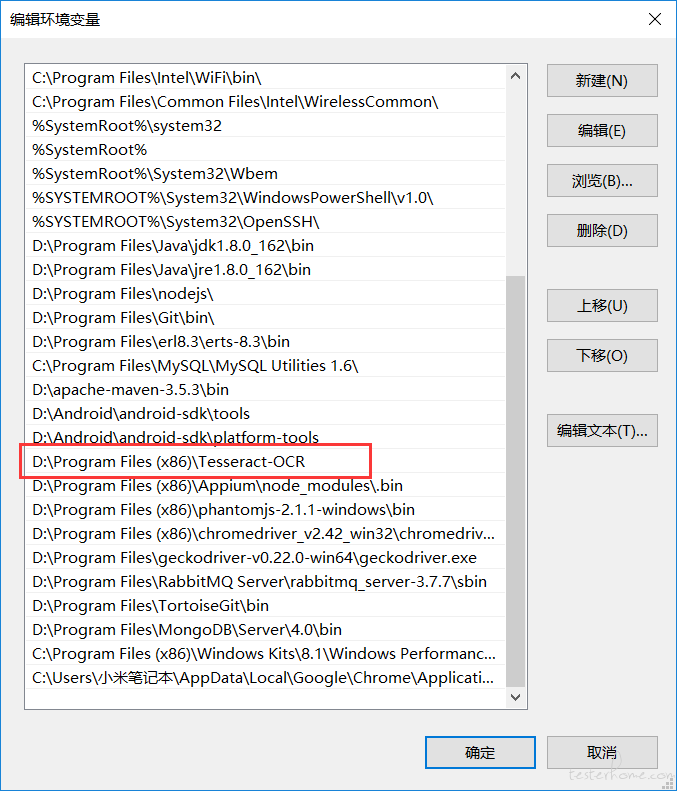Open the 浏览(B)... browse dialog
The image size is (677, 791).
click(602, 180)
